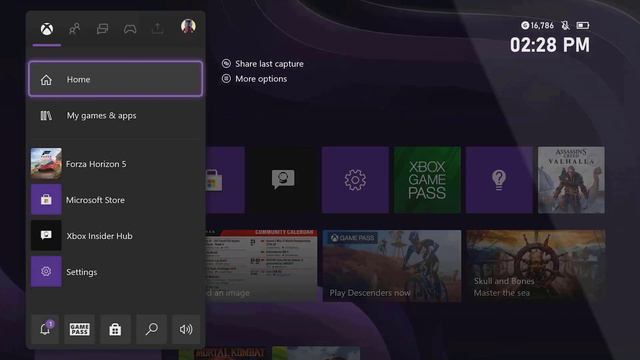The height and width of the screenshot is (360, 640).
Task: Open the Capture & share tab
Action: [x=158, y=29]
